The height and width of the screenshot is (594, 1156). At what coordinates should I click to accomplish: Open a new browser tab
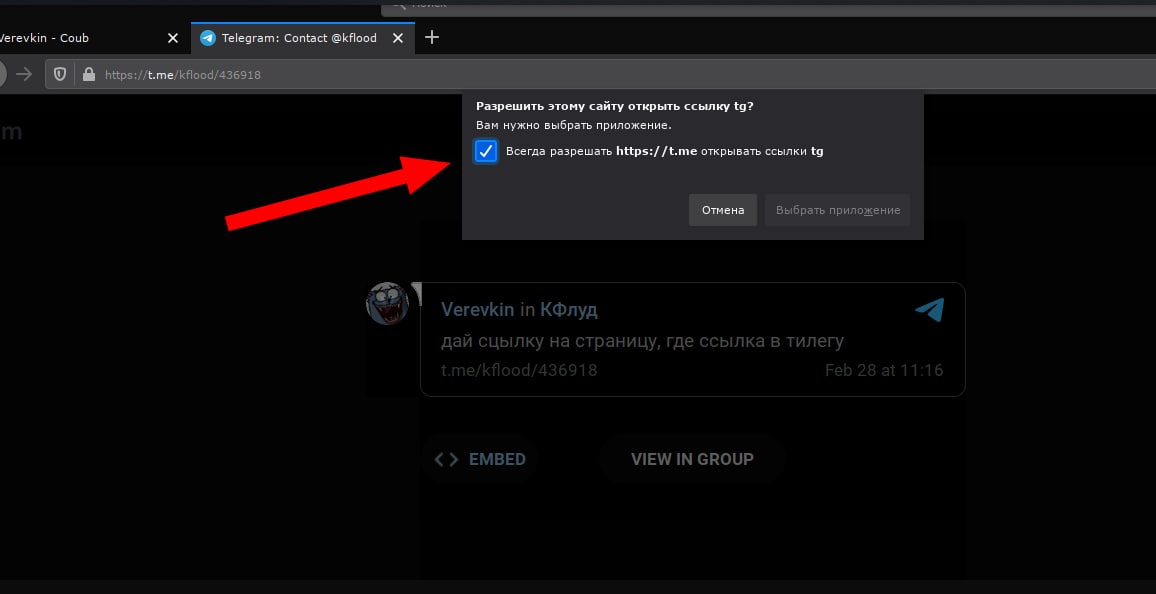[x=432, y=38]
